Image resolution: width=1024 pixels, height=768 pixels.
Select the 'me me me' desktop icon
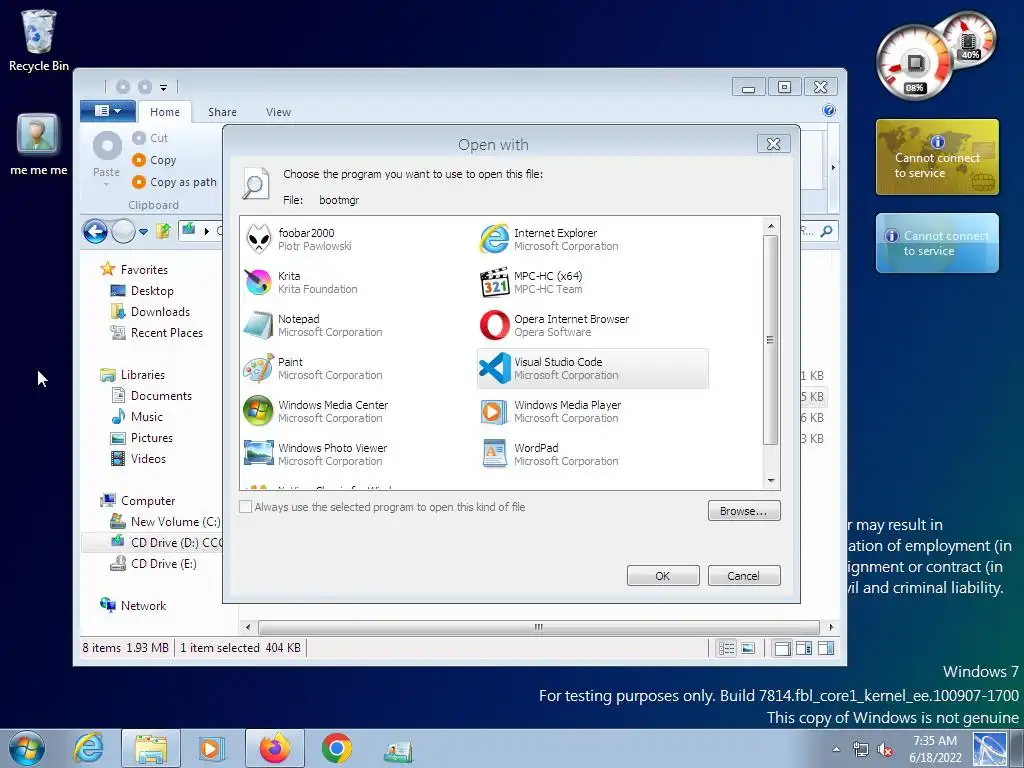tap(39, 144)
